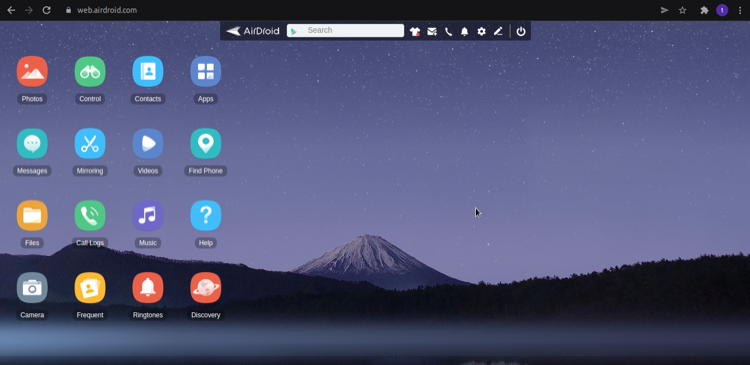This screenshot has width=750, height=365.
Task: Launch the Control binoculars icon
Action: [x=90, y=71]
